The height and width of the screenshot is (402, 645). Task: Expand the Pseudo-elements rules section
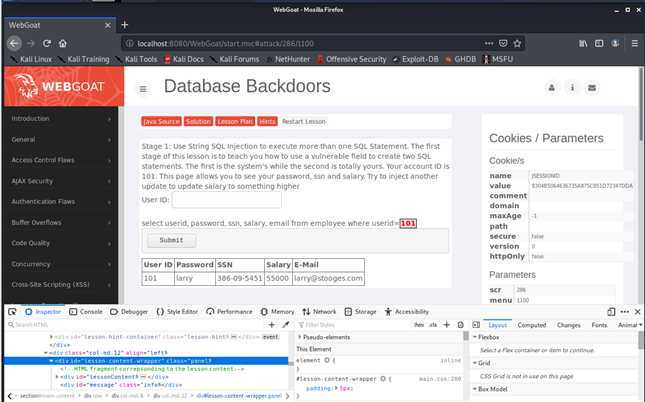pyautogui.click(x=299, y=337)
